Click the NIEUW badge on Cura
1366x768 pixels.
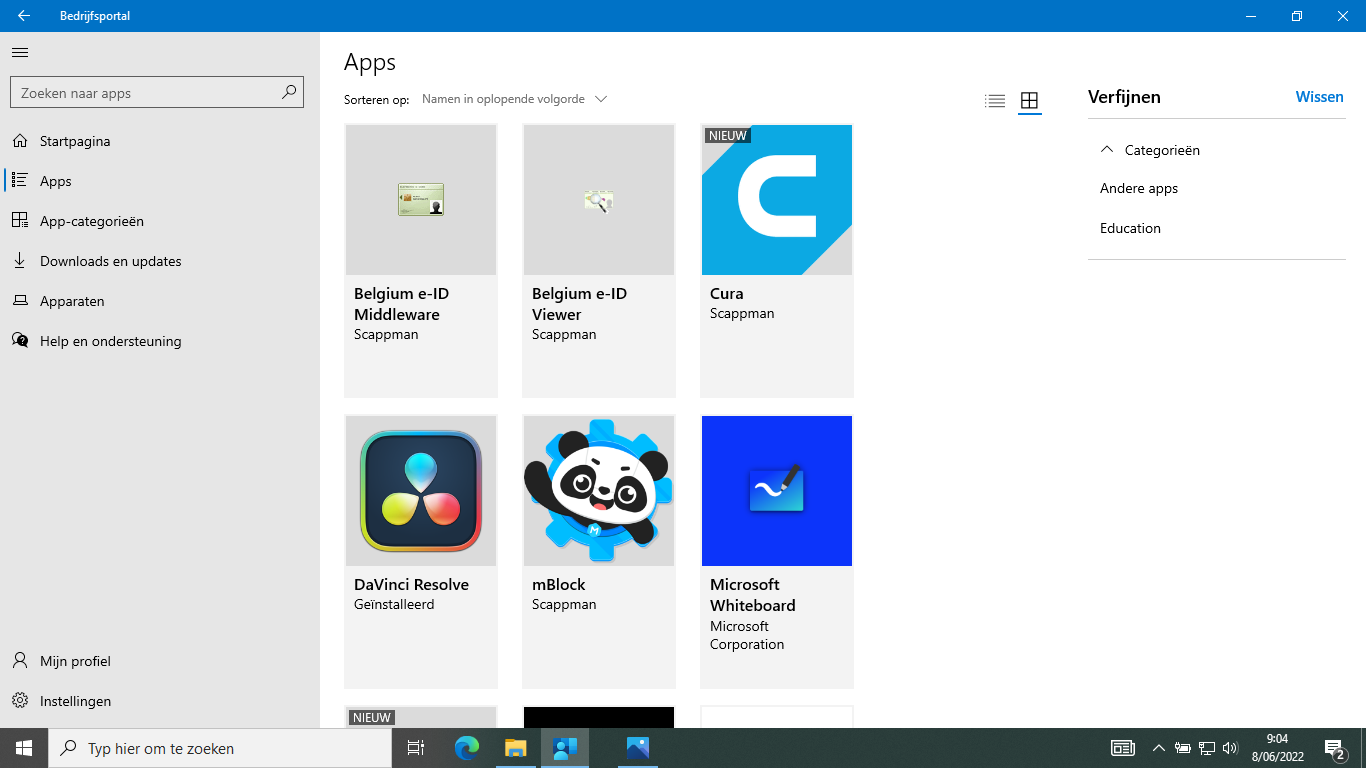pos(727,135)
